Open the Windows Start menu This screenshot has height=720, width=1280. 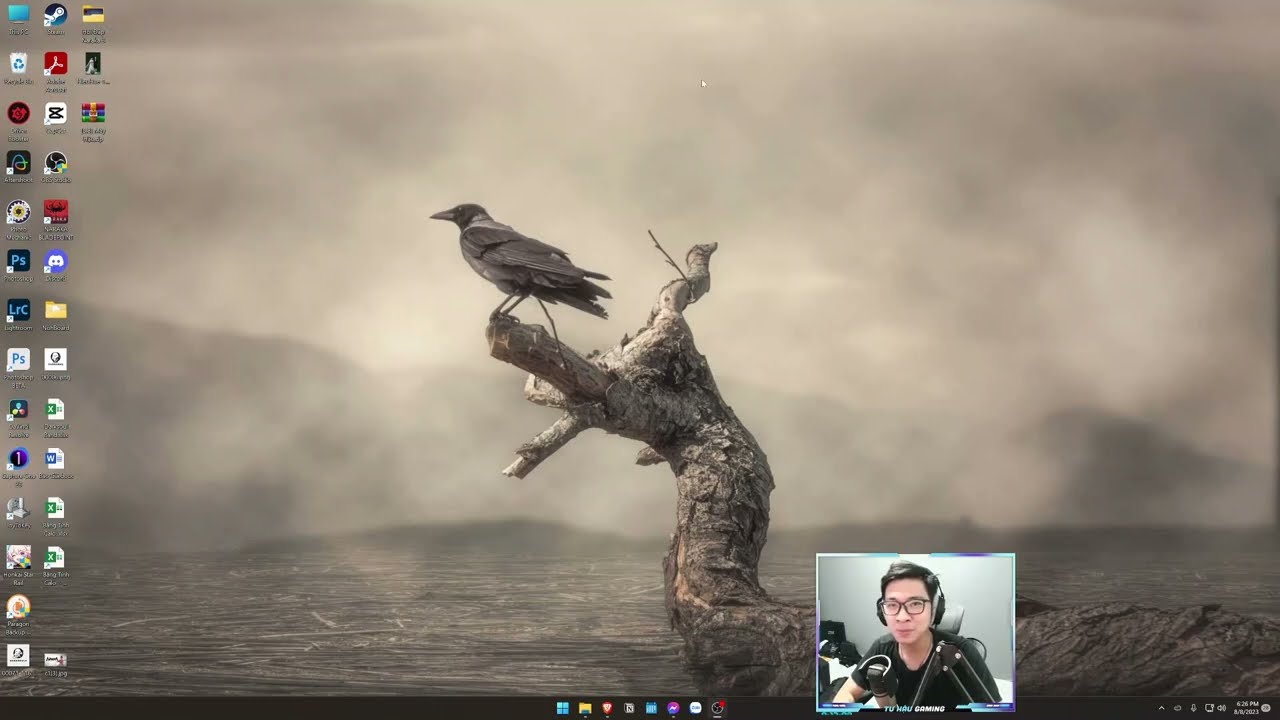tap(562, 708)
